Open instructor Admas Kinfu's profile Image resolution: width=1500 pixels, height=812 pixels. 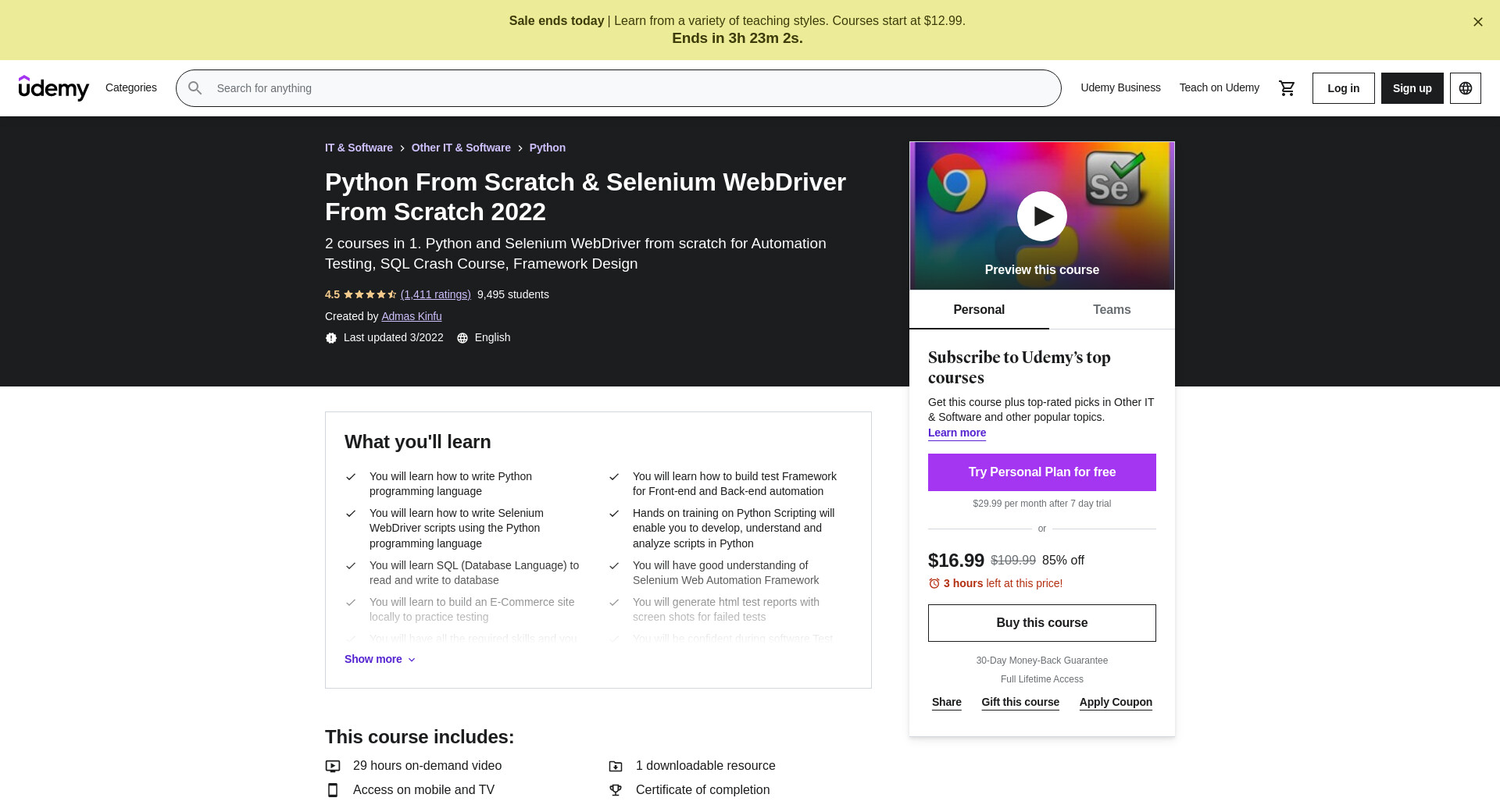point(411,316)
